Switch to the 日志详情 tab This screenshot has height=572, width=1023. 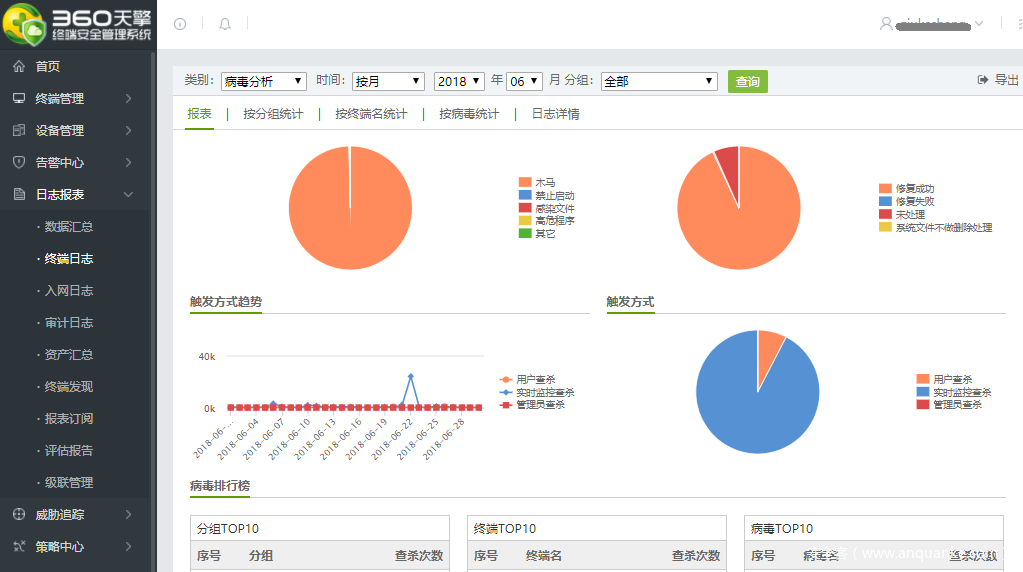click(x=555, y=114)
